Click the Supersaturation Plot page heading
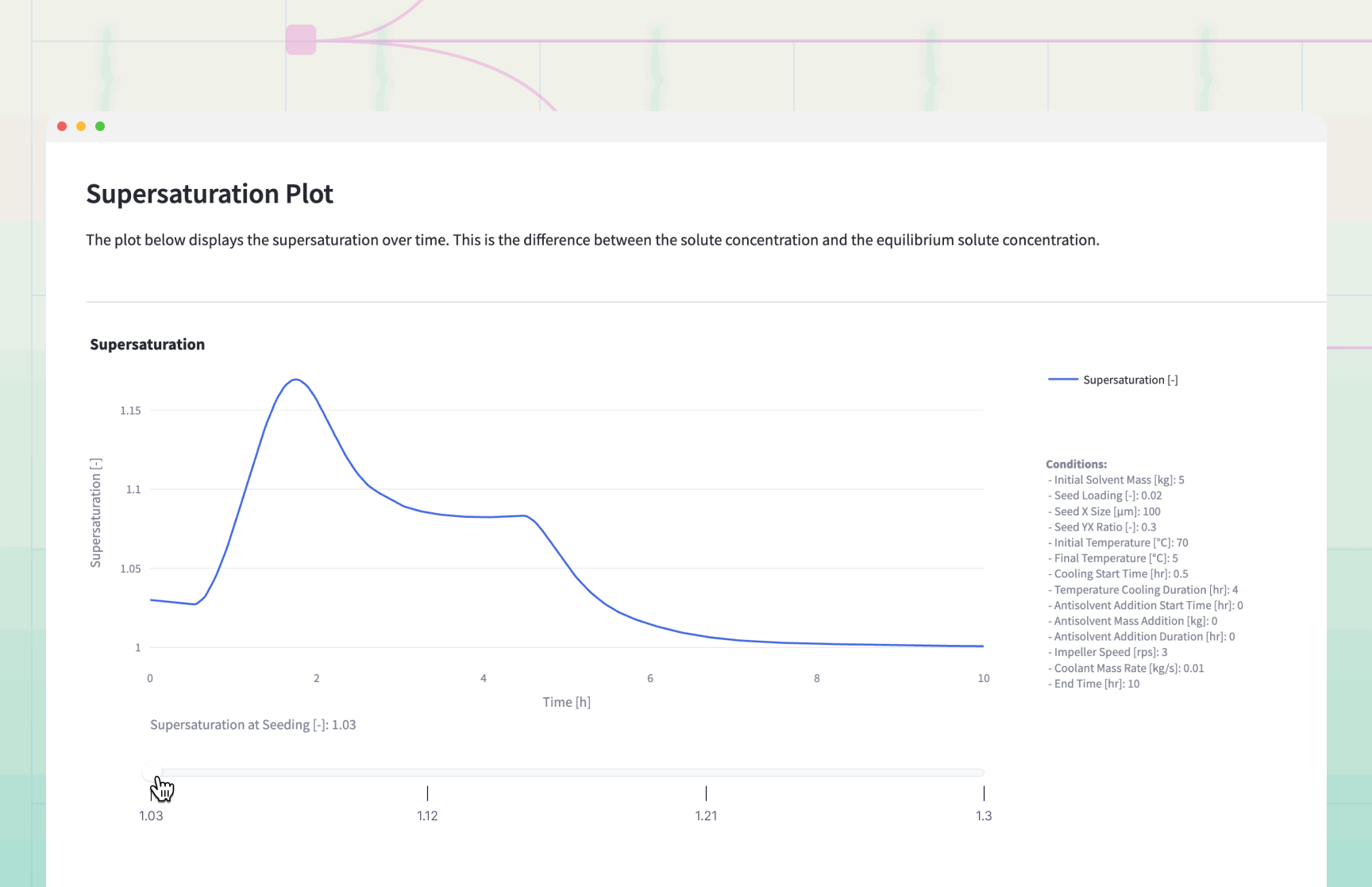The height and width of the screenshot is (887, 1372). point(210,193)
